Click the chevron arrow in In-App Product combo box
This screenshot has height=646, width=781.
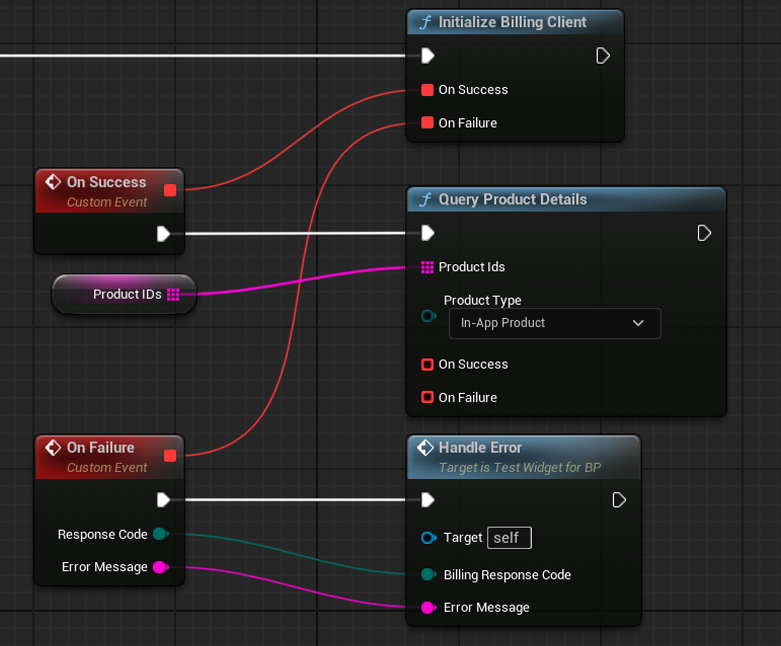(638, 323)
